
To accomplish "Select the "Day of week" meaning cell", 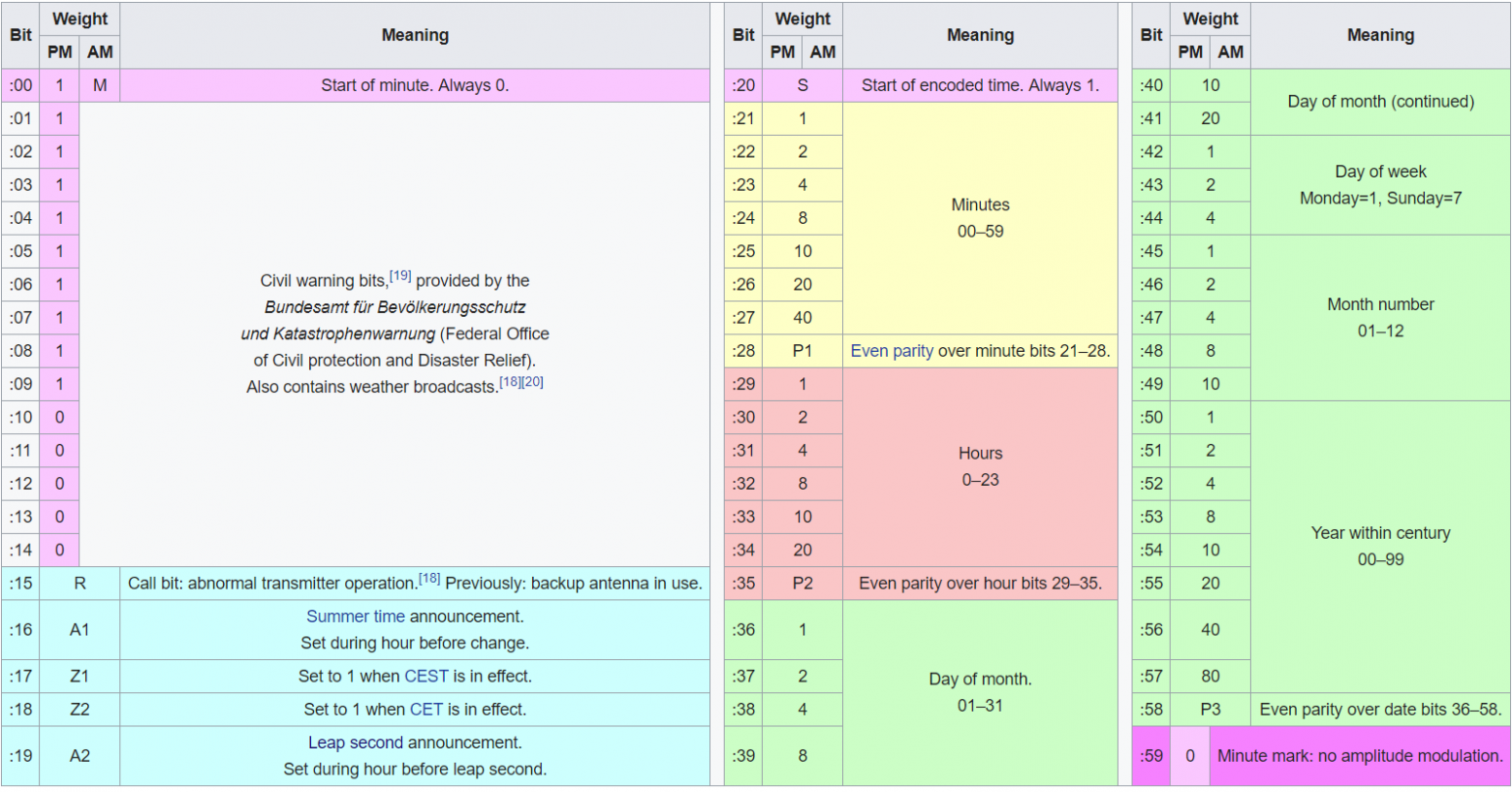I will [x=1381, y=185].
